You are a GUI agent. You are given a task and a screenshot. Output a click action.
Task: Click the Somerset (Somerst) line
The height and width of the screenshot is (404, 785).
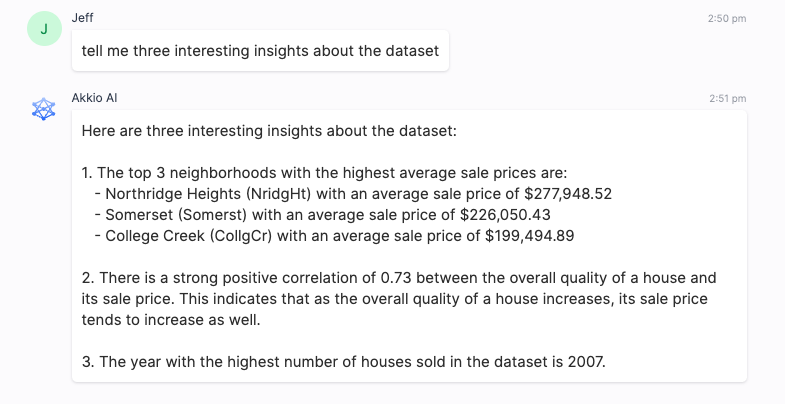[x=322, y=215]
